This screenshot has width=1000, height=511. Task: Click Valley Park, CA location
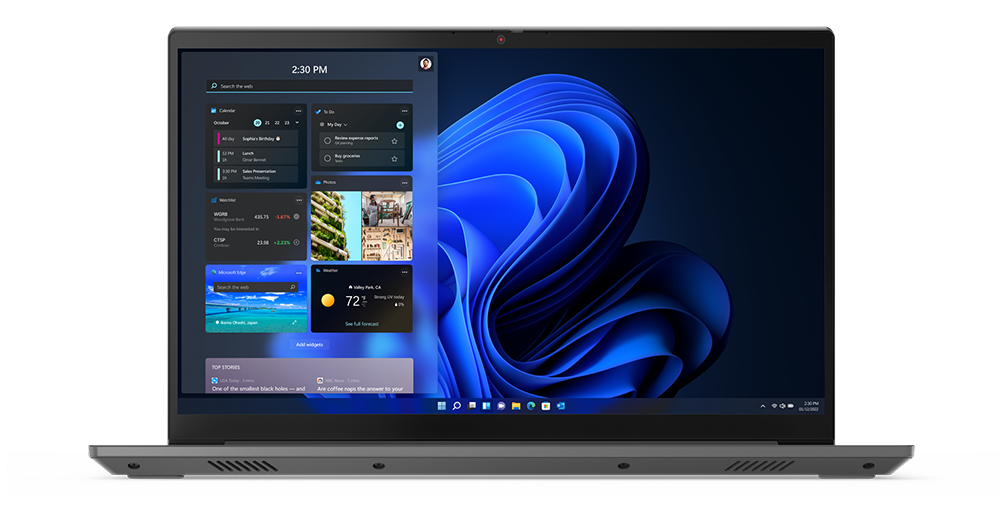pyautogui.click(x=366, y=287)
